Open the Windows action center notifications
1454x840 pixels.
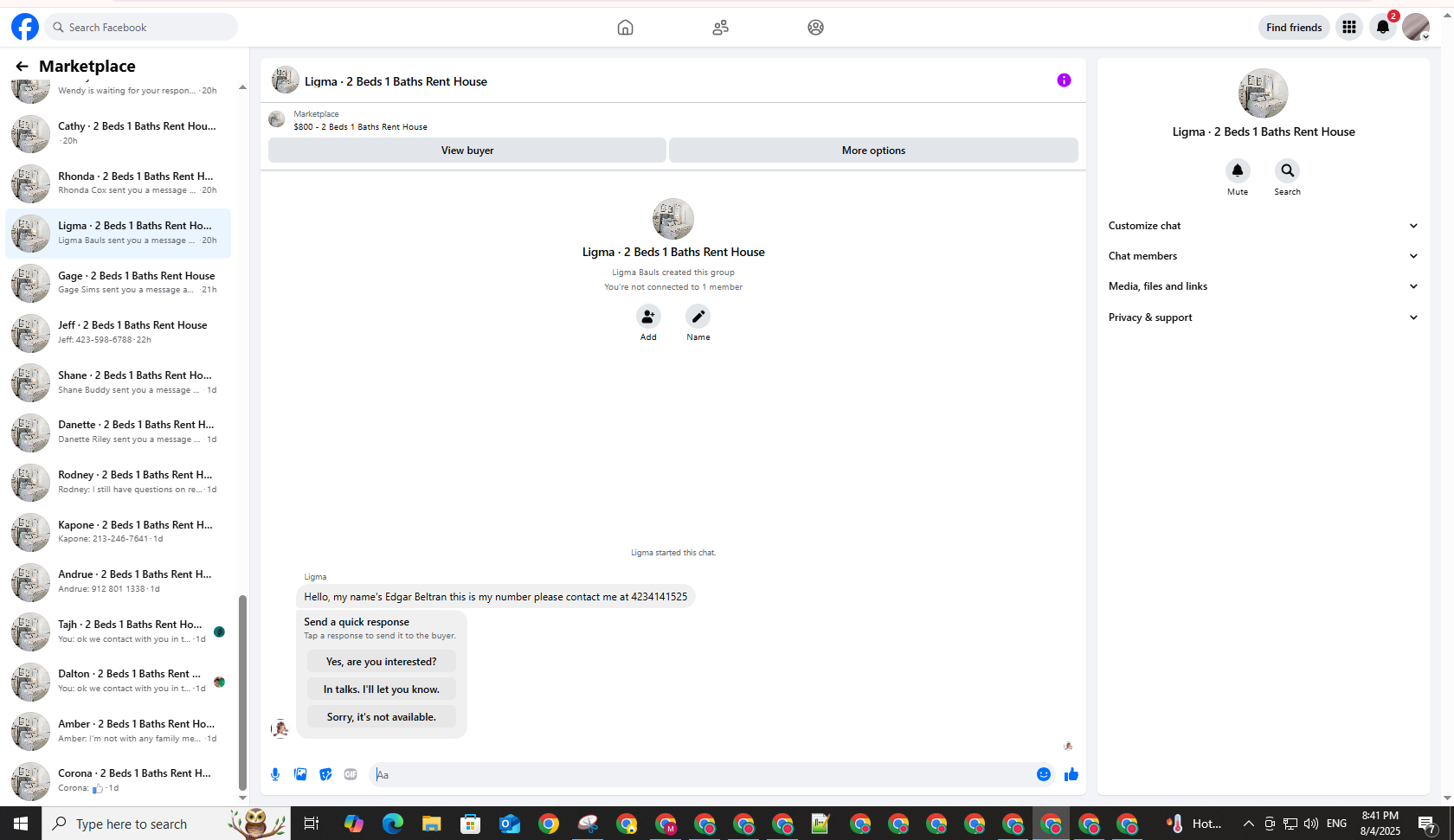pyautogui.click(x=1426, y=824)
